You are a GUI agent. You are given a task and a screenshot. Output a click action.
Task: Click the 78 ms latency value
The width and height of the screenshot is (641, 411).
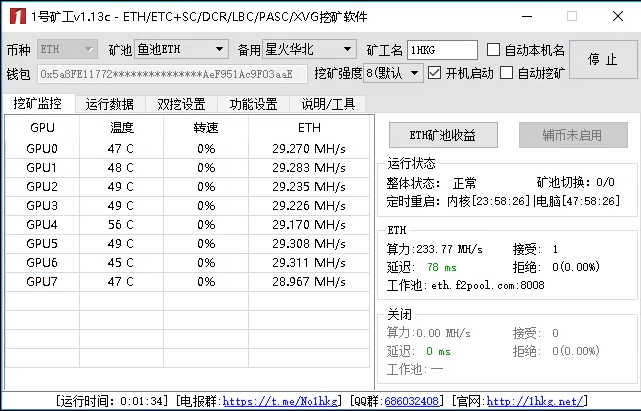(442, 267)
